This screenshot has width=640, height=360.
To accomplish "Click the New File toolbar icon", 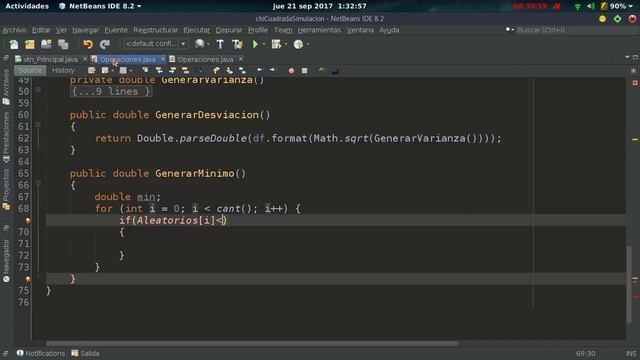I will click(14, 44).
